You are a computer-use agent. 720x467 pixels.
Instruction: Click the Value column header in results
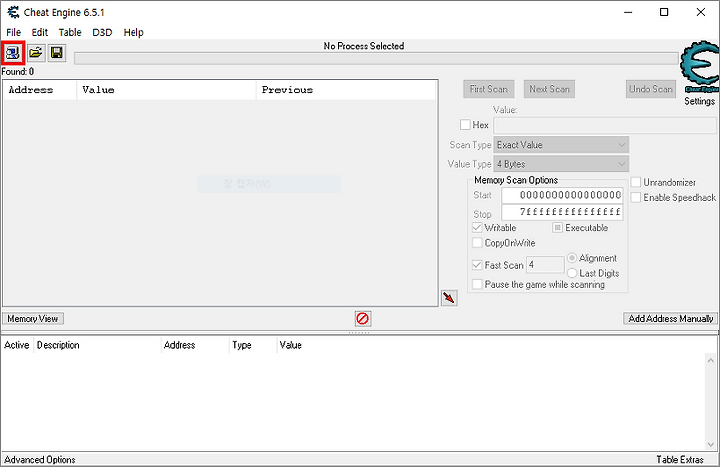166,90
